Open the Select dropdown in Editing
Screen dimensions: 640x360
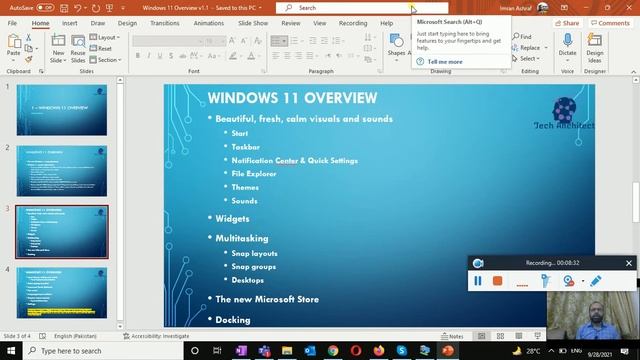526,59
